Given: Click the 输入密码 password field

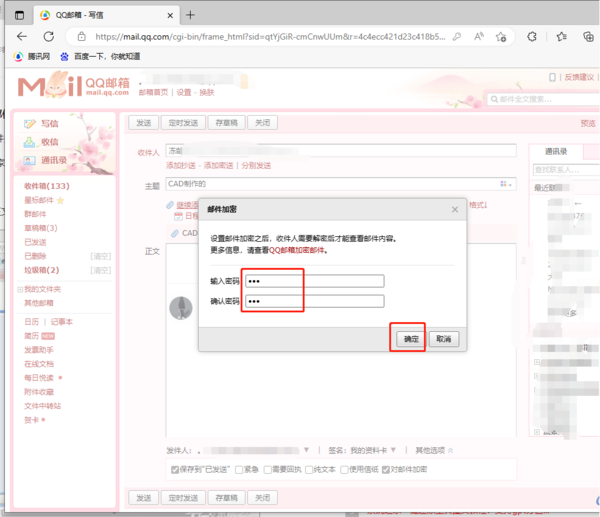Looking at the screenshot, I should (x=314, y=281).
